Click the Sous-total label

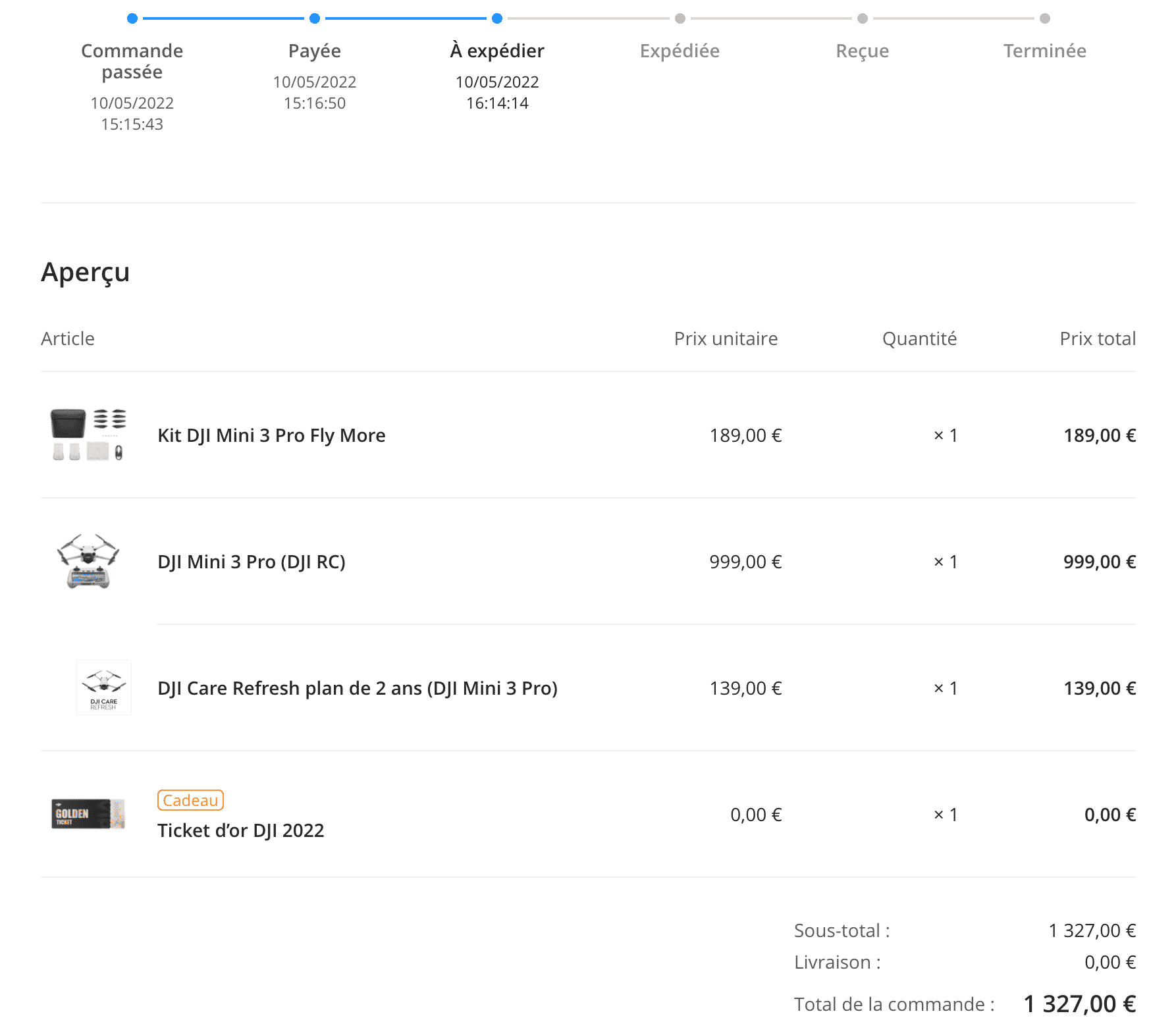842,930
